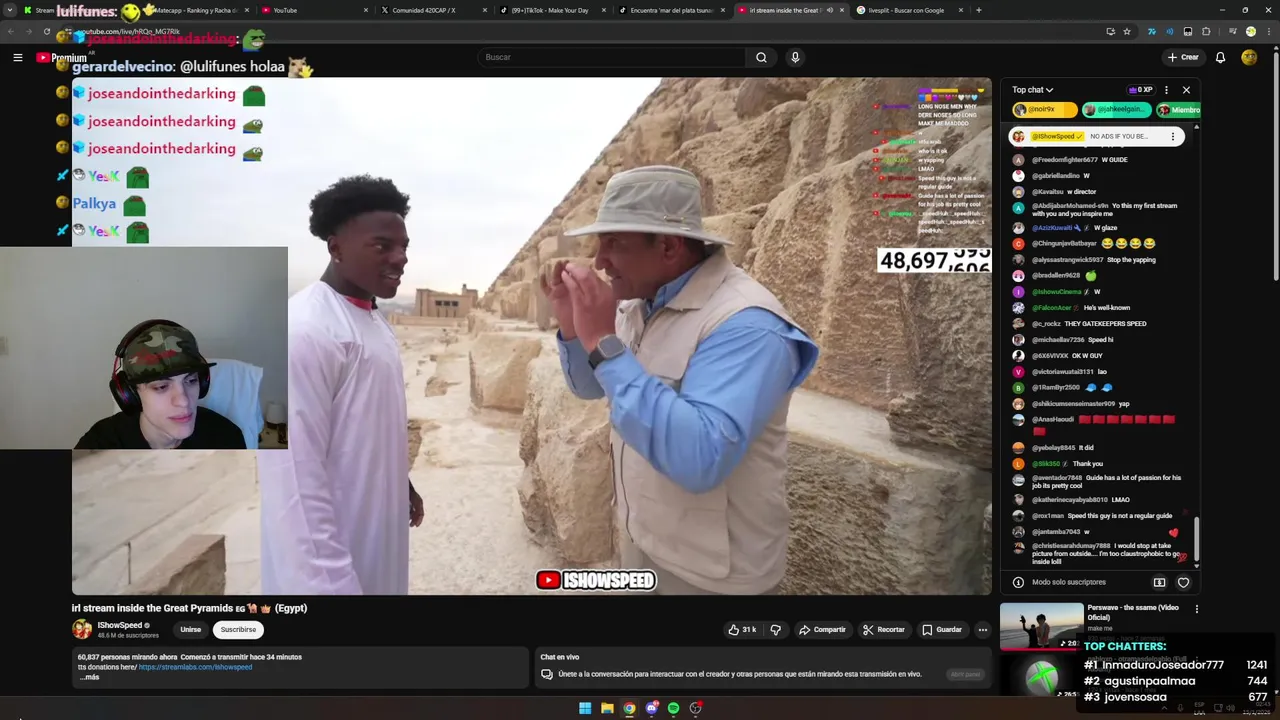Open Chrome from the taskbar
The width and height of the screenshot is (1280, 720).
pyautogui.click(x=629, y=708)
